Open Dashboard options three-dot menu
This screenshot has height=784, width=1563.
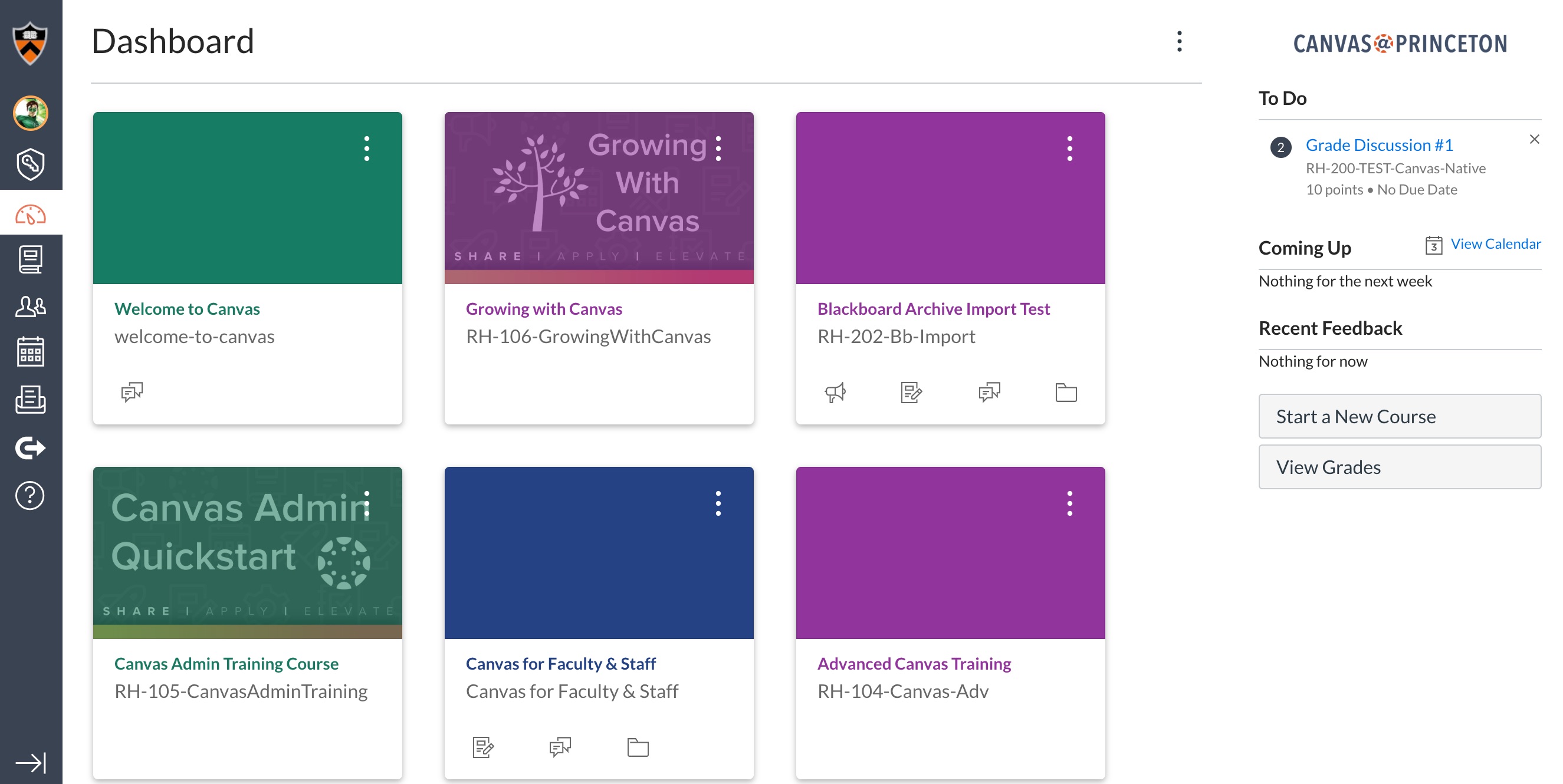tap(1179, 41)
